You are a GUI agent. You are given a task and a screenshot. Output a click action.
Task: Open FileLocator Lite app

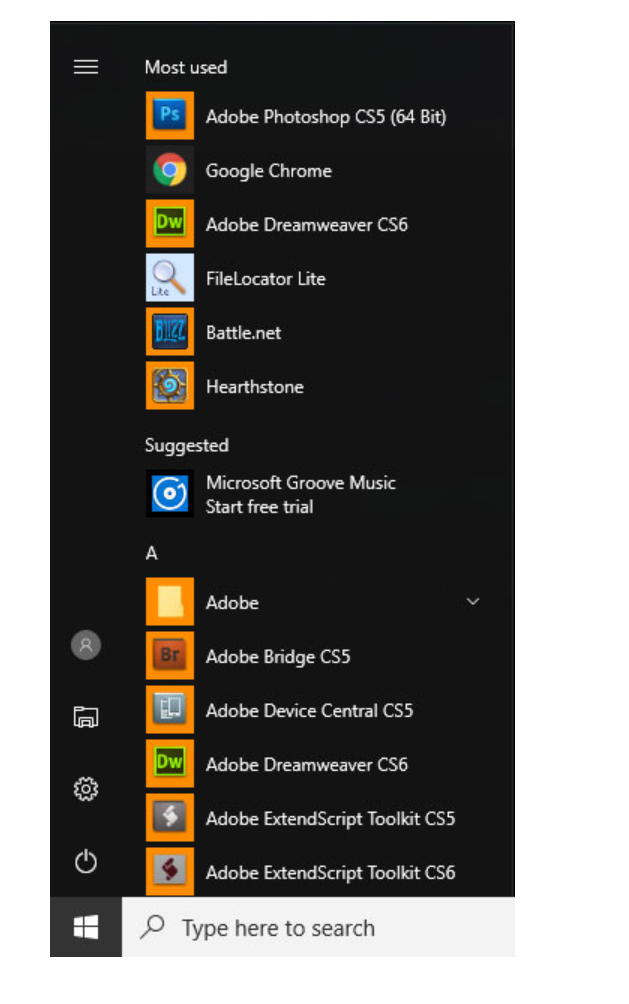pyautogui.click(x=265, y=279)
